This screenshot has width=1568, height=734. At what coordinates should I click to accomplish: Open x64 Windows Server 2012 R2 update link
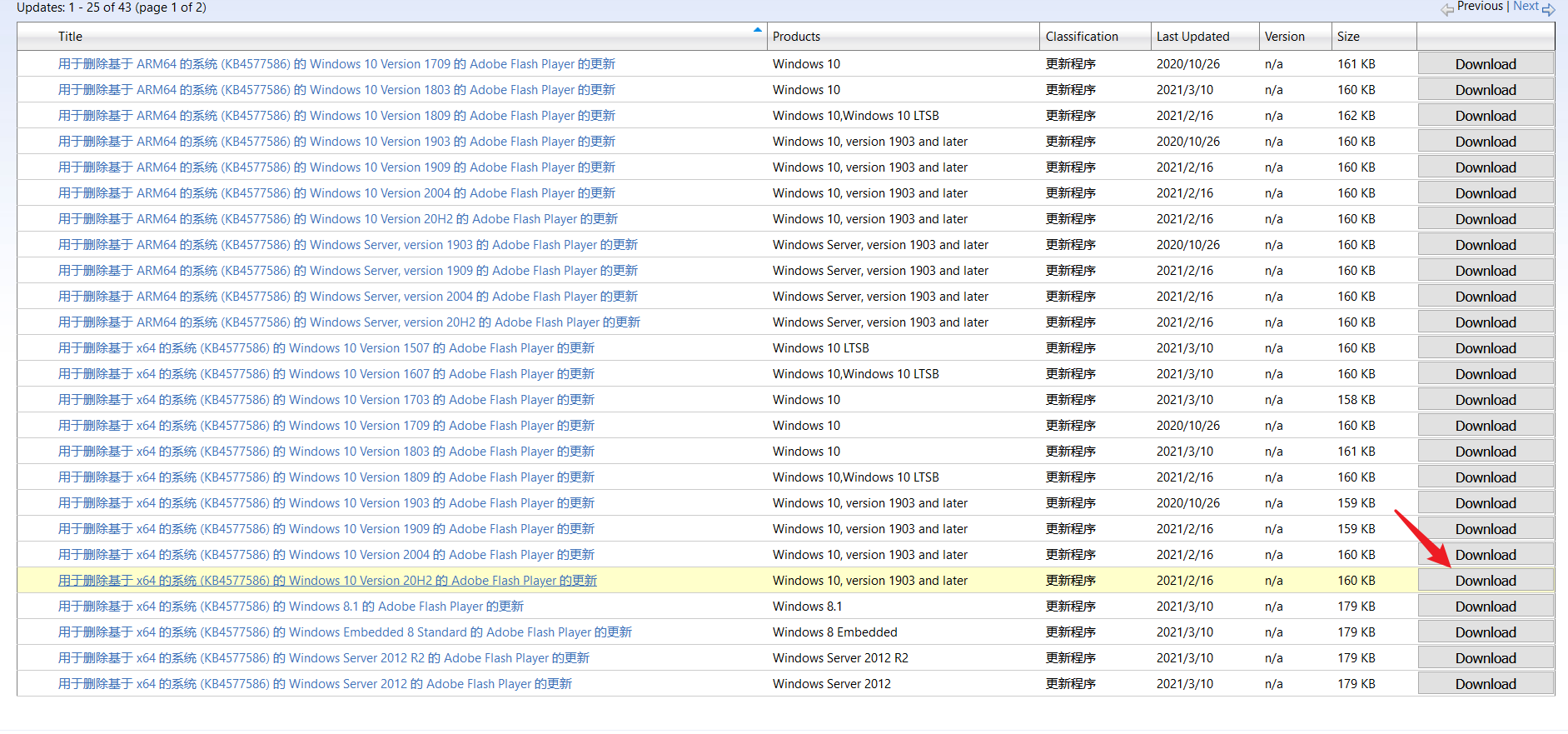tap(324, 658)
